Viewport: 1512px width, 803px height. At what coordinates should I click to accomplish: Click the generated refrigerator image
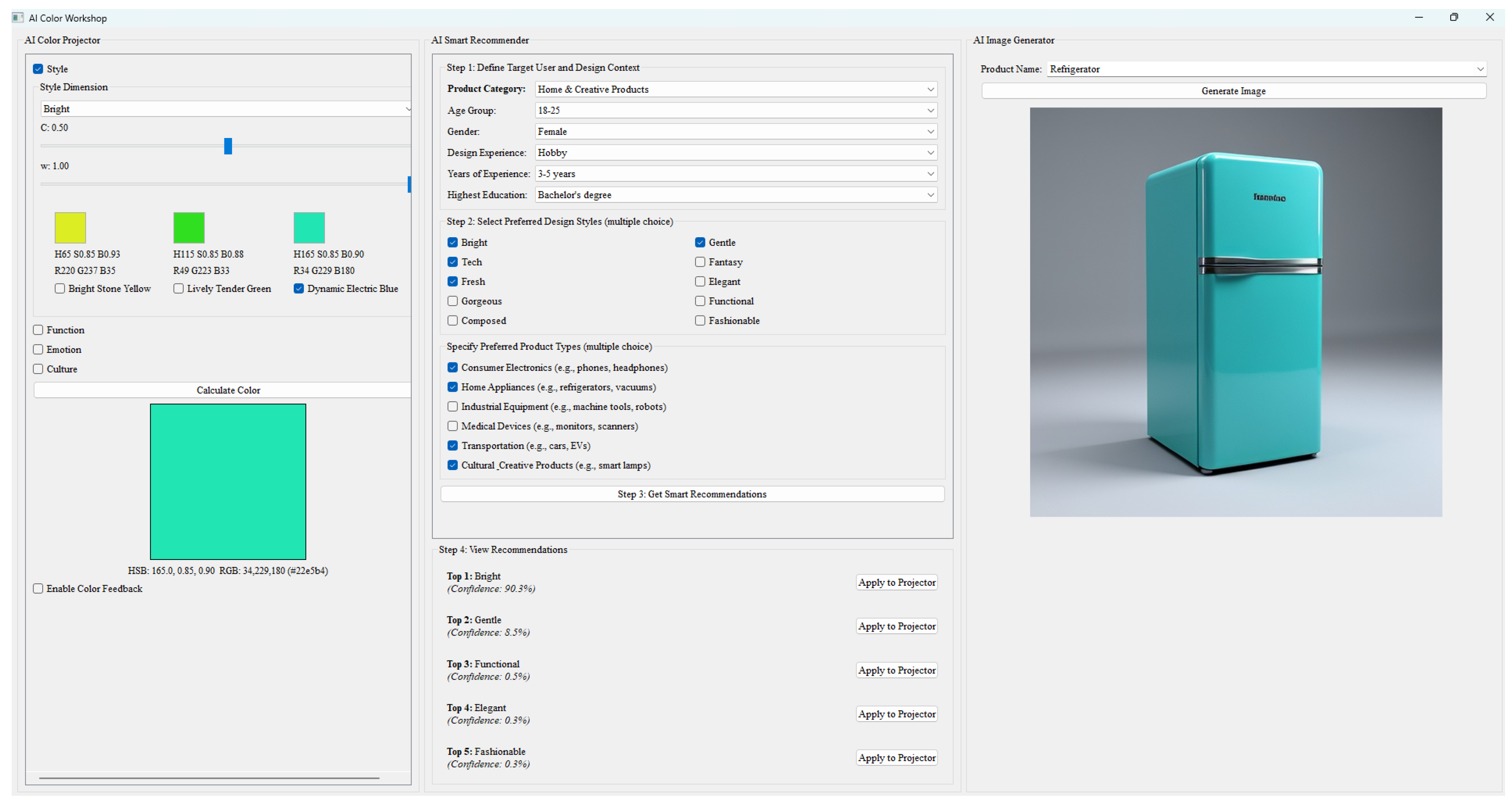pos(1235,312)
